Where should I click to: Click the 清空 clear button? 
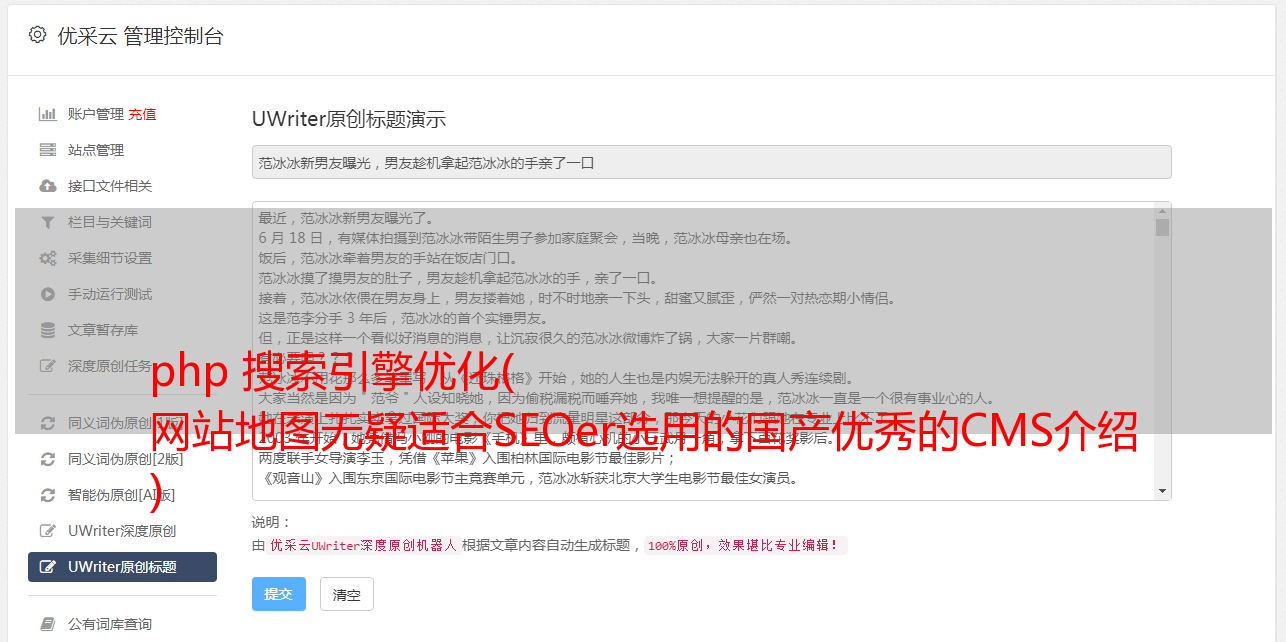[346, 594]
